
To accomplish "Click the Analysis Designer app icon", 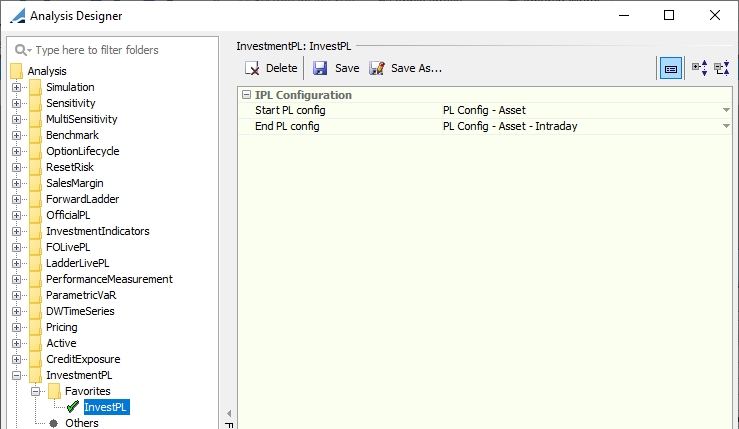I will pyautogui.click(x=17, y=16).
